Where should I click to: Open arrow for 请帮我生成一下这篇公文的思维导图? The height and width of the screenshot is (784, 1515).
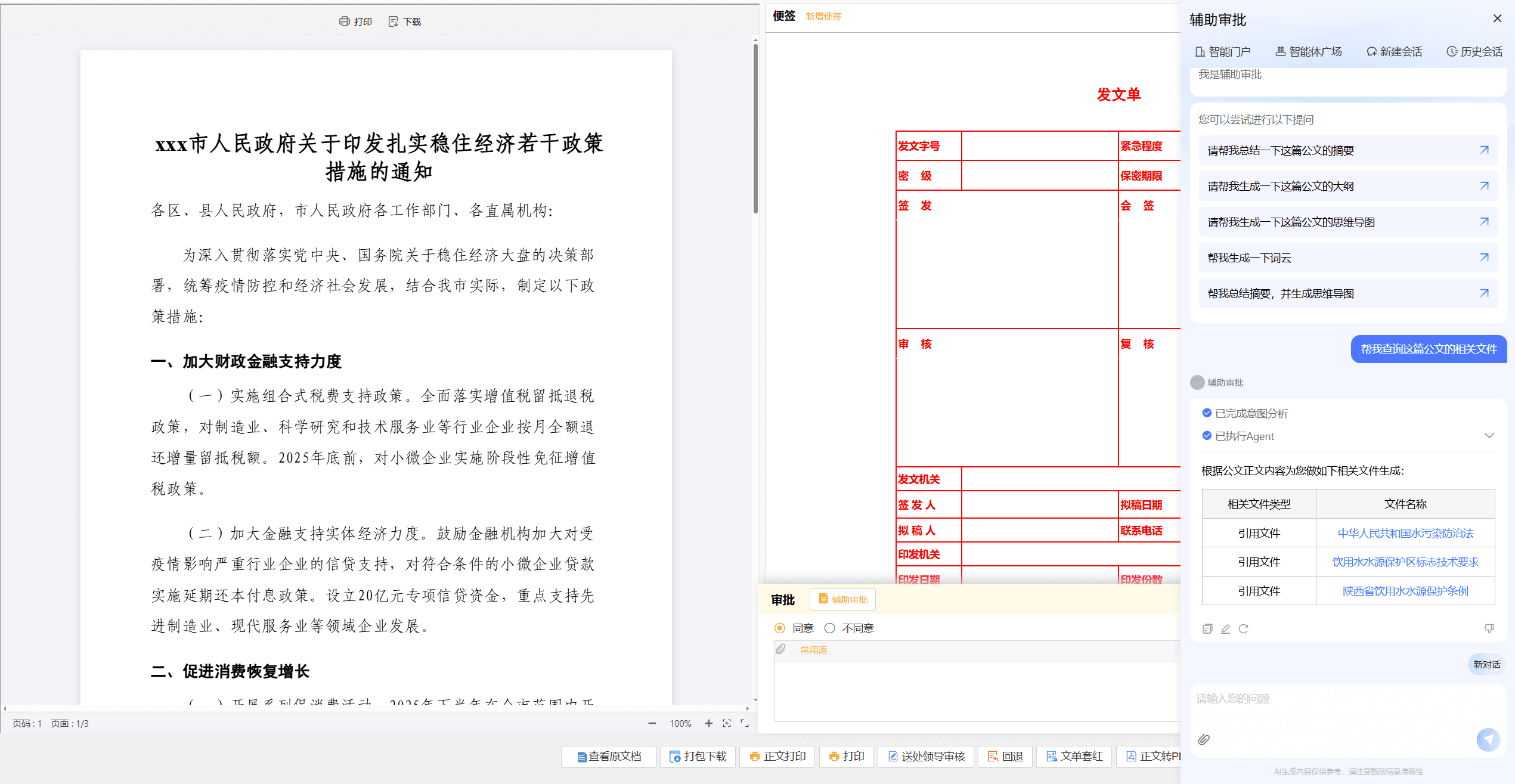point(1484,222)
